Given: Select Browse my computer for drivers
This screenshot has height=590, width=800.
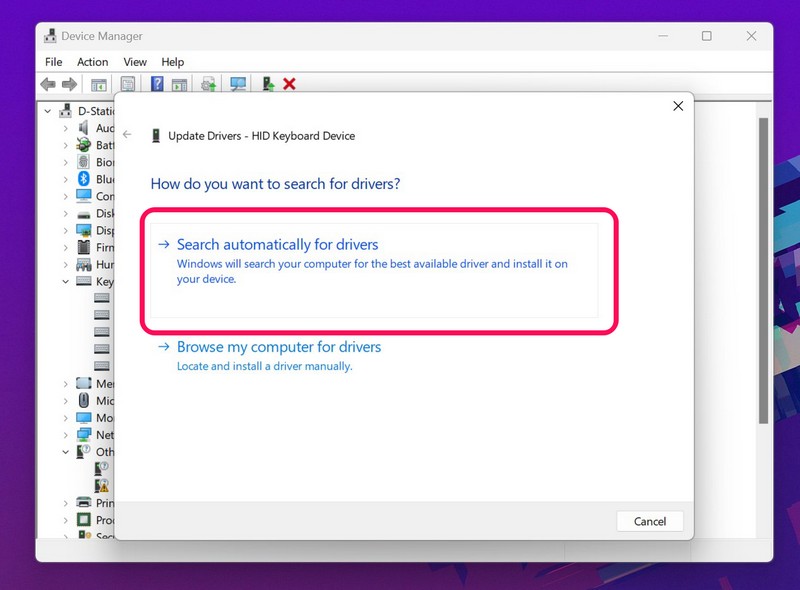Looking at the screenshot, I should click(278, 347).
